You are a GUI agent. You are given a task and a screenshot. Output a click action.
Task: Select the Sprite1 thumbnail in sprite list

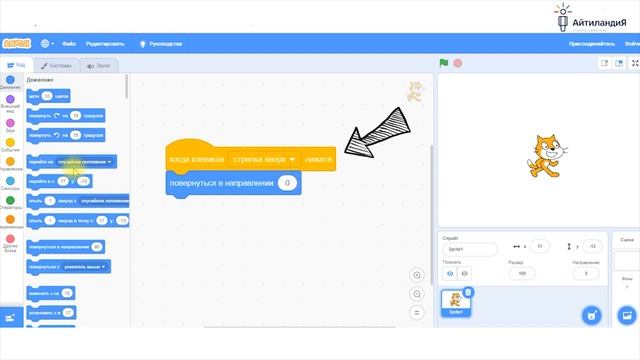point(456,303)
